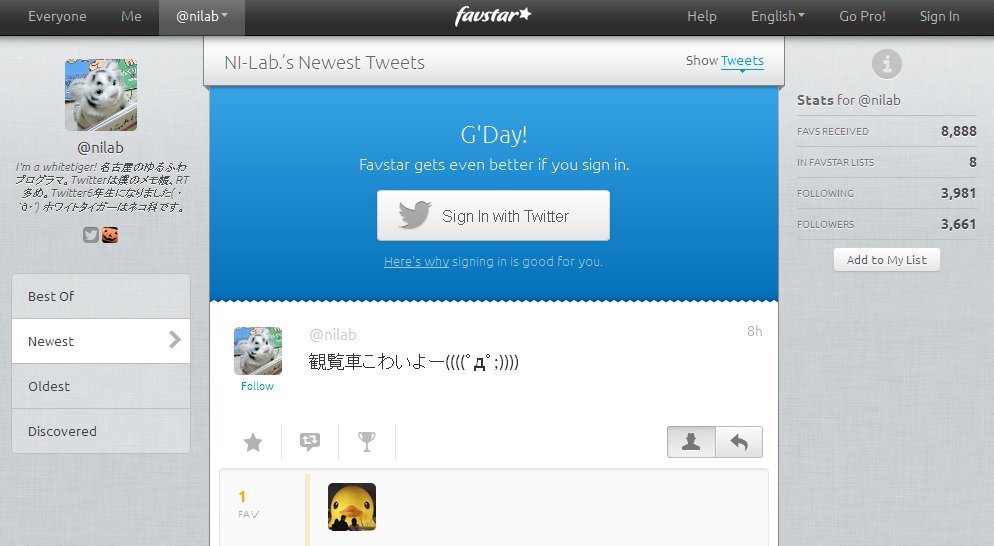994x546 pixels.
Task: Click the Sign In with Twitter button
Action: pos(493,216)
